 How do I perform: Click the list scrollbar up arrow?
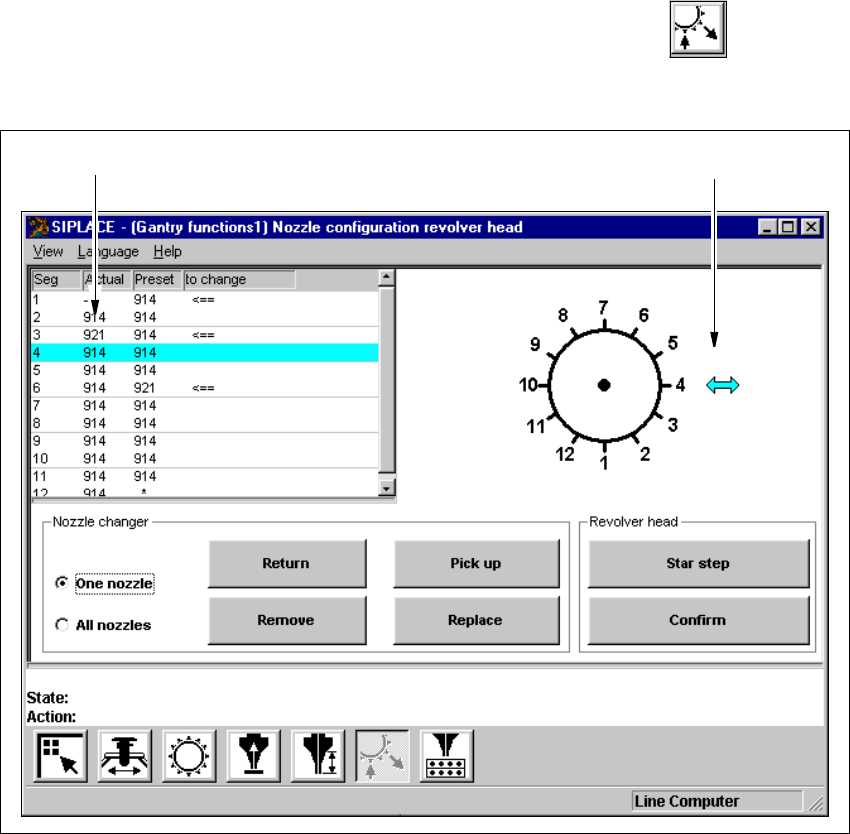[x=387, y=278]
